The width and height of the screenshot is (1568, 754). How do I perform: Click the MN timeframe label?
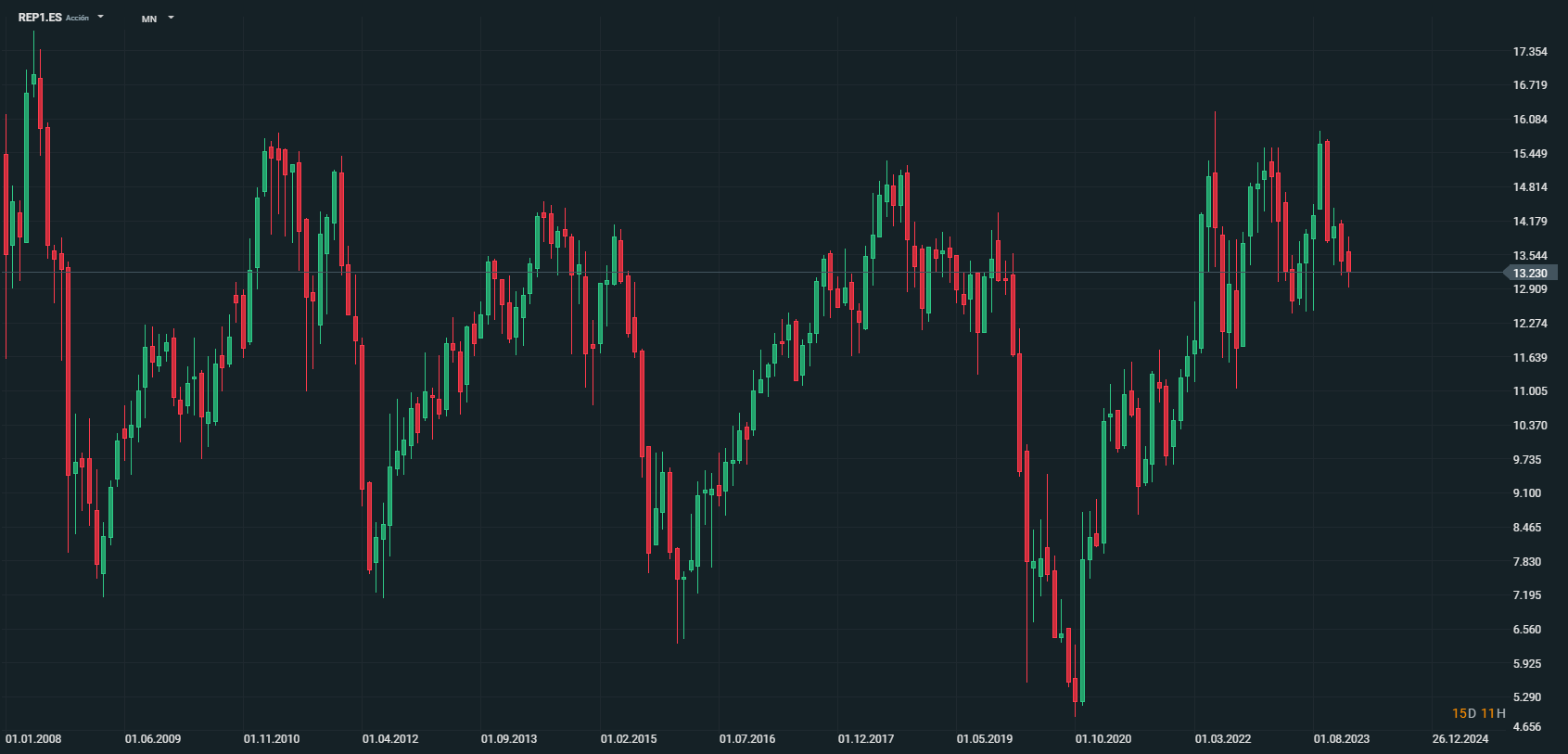coord(149,19)
